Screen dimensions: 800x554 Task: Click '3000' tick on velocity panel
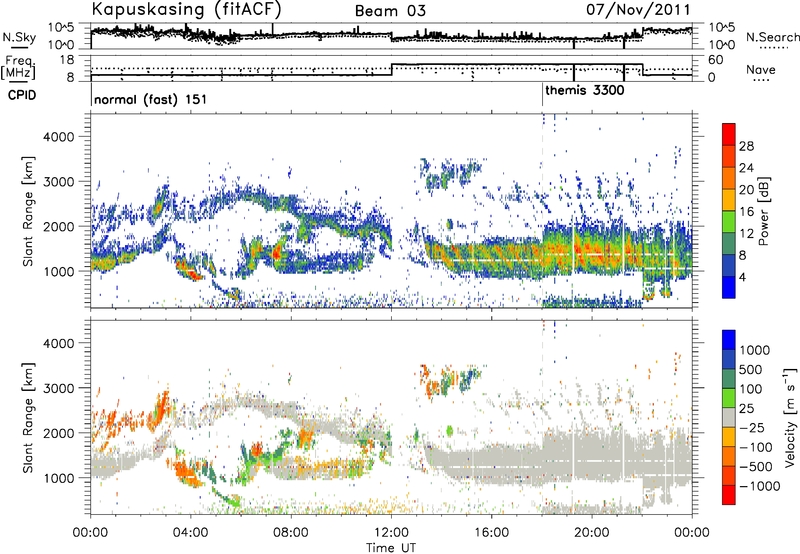click(61, 388)
